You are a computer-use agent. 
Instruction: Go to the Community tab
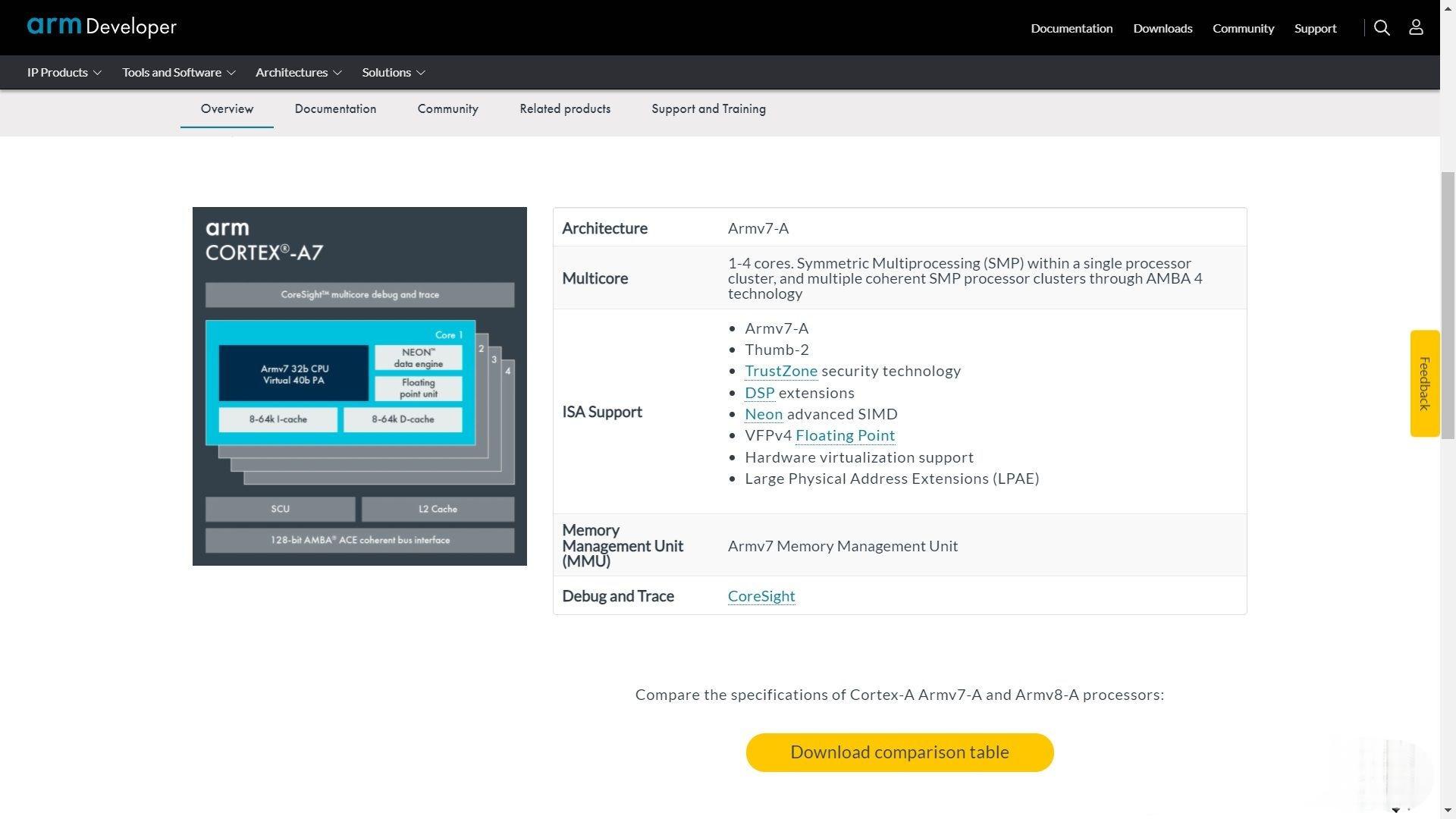coord(447,108)
